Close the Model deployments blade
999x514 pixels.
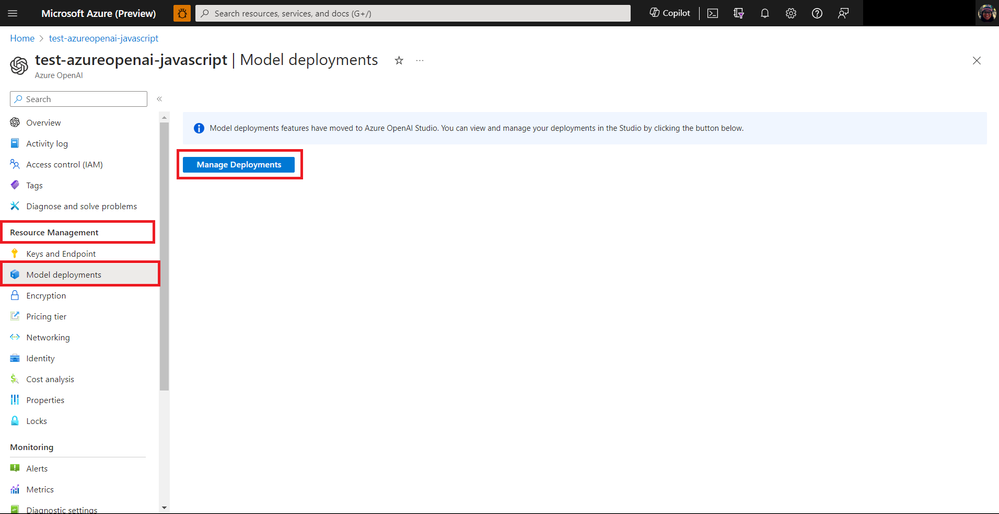[977, 61]
